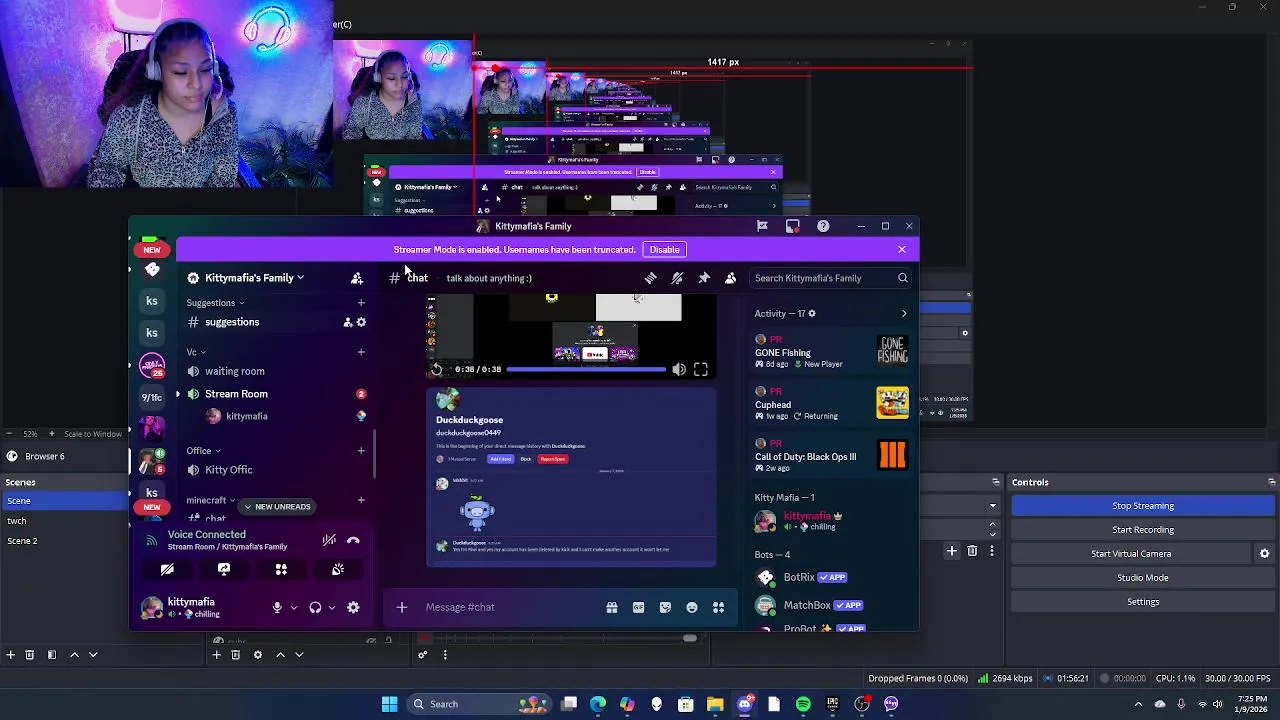This screenshot has width=1280, height=720.
Task: Mute the chat video volume speaker
Action: [x=679, y=370]
